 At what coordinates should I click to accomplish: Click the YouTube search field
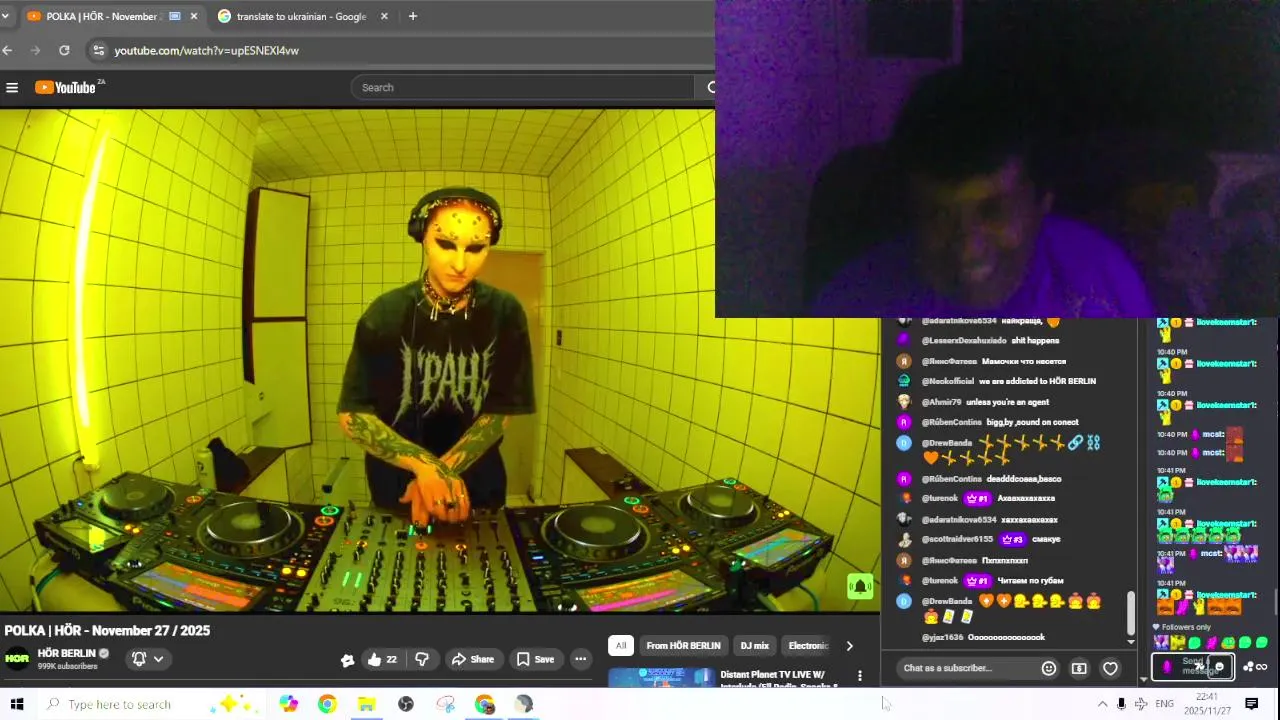point(522,87)
